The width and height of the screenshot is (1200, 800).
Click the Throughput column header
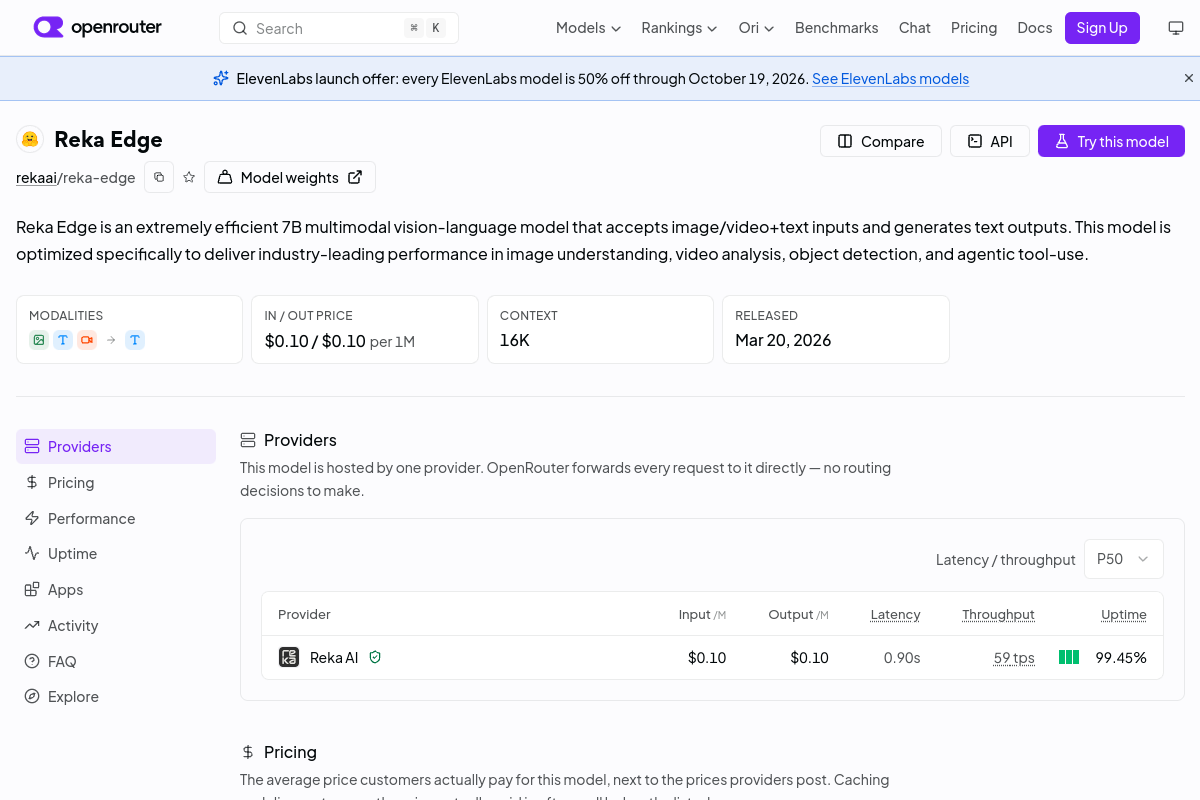[x=998, y=615]
